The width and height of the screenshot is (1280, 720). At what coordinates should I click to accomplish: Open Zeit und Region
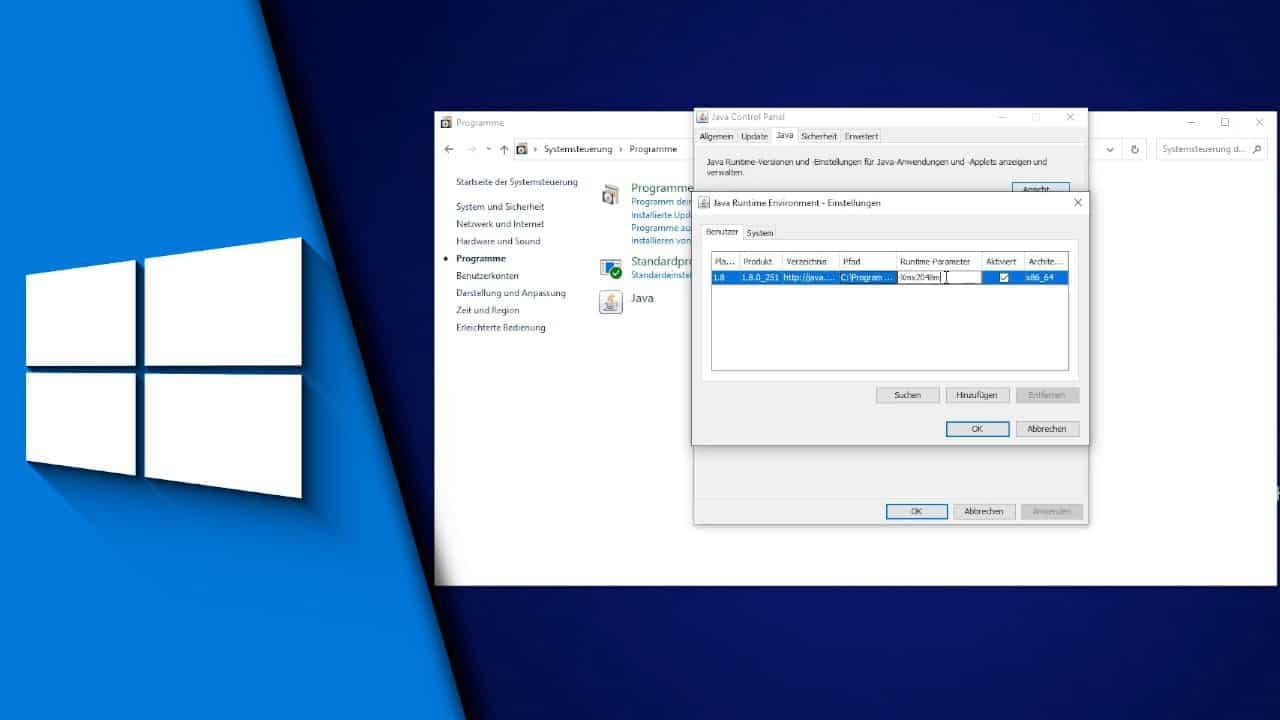[x=488, y=310]
